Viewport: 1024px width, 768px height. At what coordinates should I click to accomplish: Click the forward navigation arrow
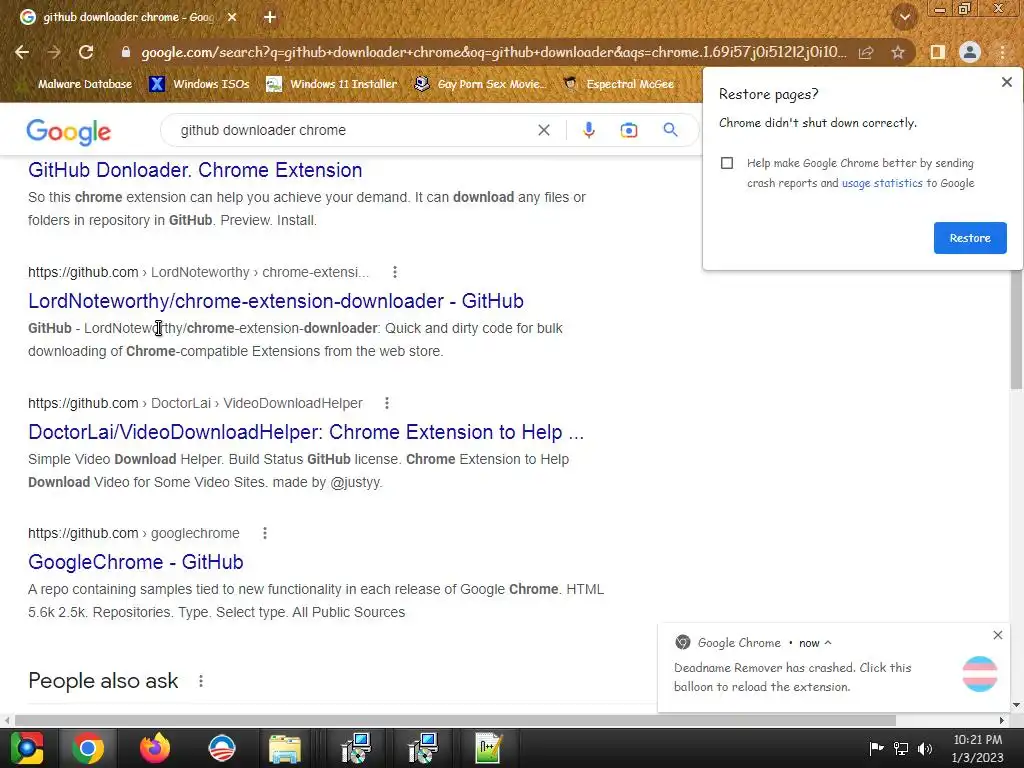coord(54,52)
